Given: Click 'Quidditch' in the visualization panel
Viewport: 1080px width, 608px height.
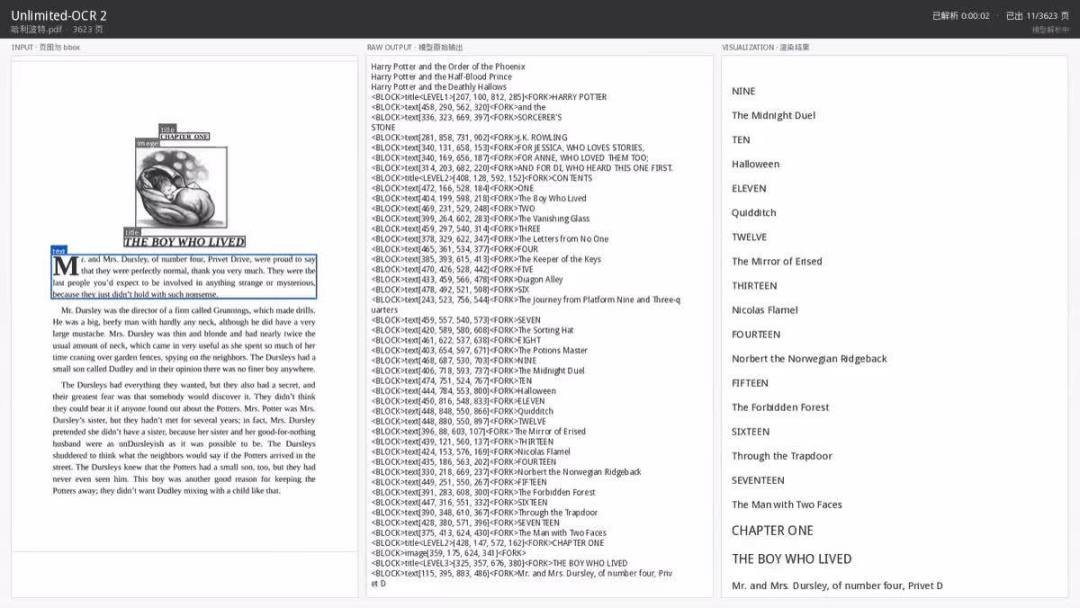Looking at the screenshot, I should [754, 213].
